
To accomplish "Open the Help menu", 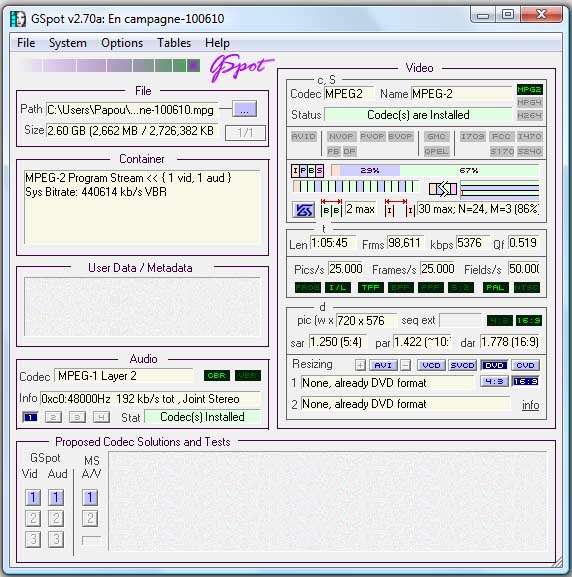I will click(x=217, y=43).
